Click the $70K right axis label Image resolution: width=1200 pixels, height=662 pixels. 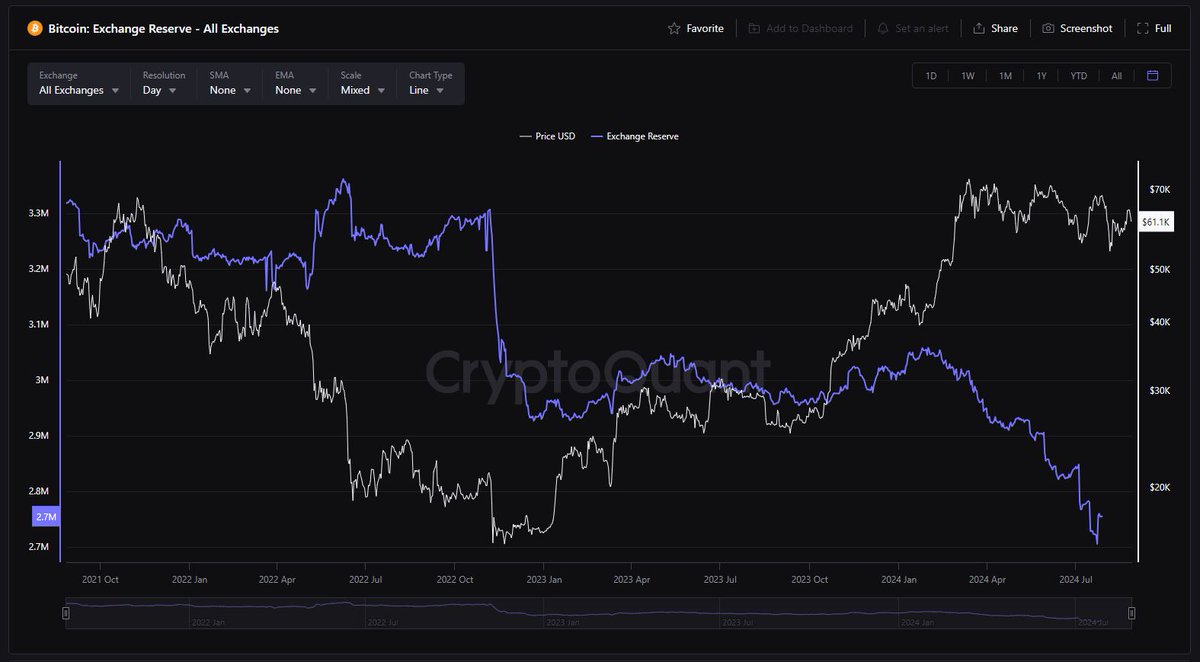[x=1160, y=189]
